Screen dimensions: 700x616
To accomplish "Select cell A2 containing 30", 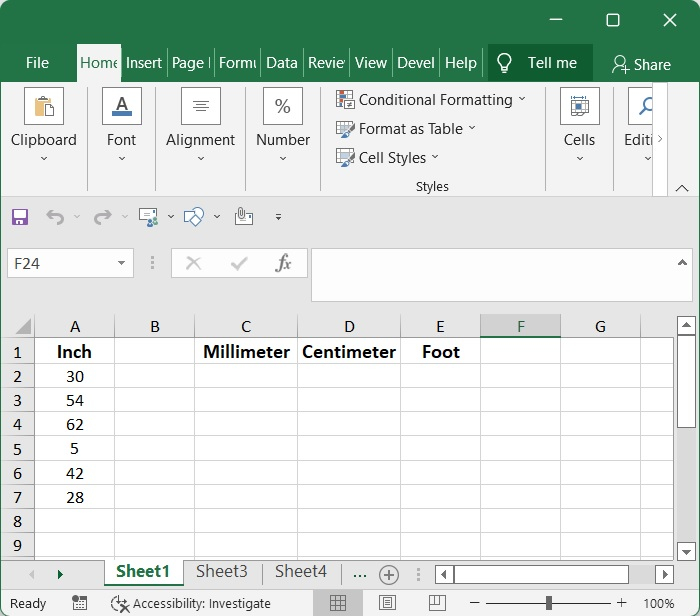I will coord(75,376).
